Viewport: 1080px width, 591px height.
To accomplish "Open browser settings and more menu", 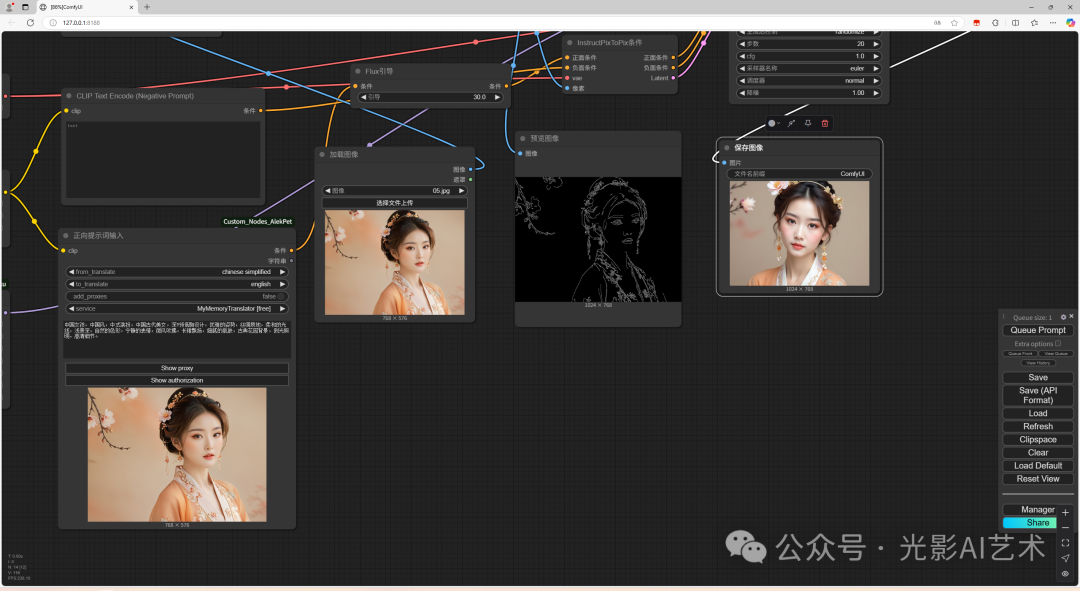I will coord(1052,23).
